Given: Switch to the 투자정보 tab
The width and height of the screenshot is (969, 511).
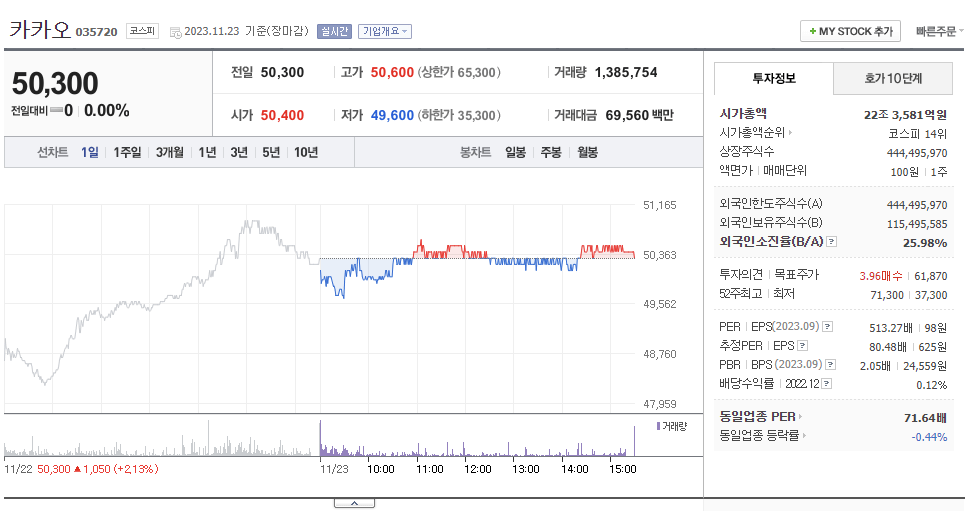Looking at the screenshot, I should (x=774, y=78).
